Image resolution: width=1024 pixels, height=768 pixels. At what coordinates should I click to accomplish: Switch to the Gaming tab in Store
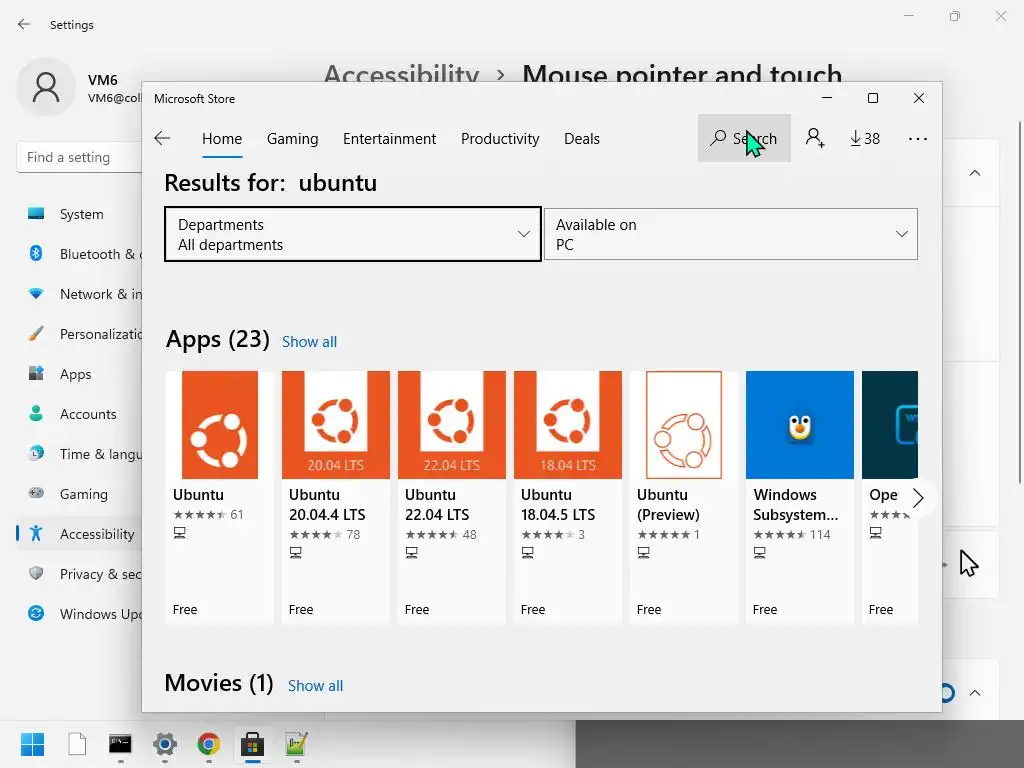coord(293,138)
